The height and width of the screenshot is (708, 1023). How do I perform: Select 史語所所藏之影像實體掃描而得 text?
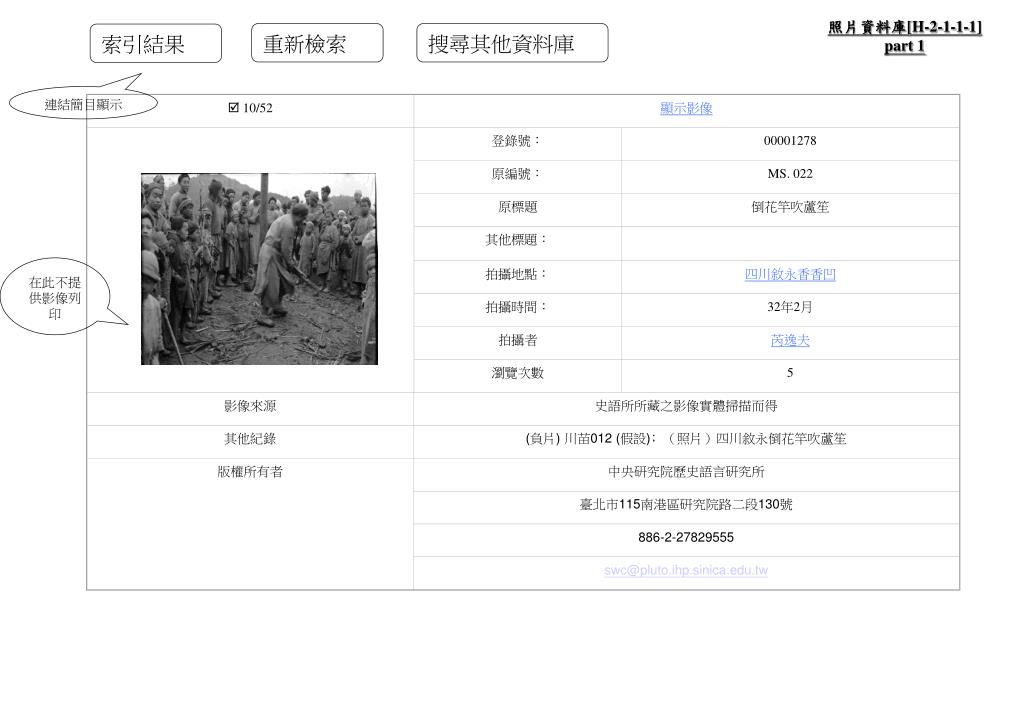[x=686, y=407]
